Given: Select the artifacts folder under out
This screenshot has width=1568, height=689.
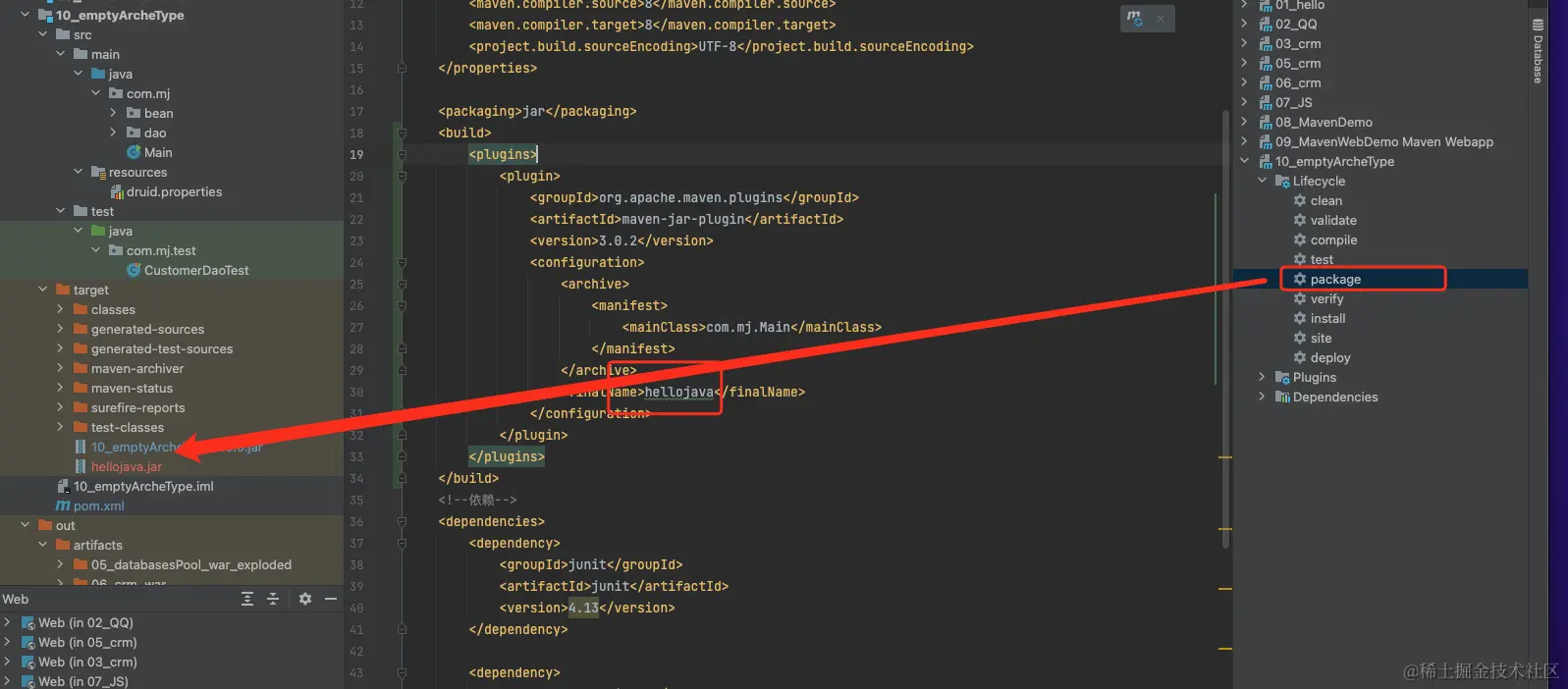Looking at the screenshot, I should tap(98, 546).
